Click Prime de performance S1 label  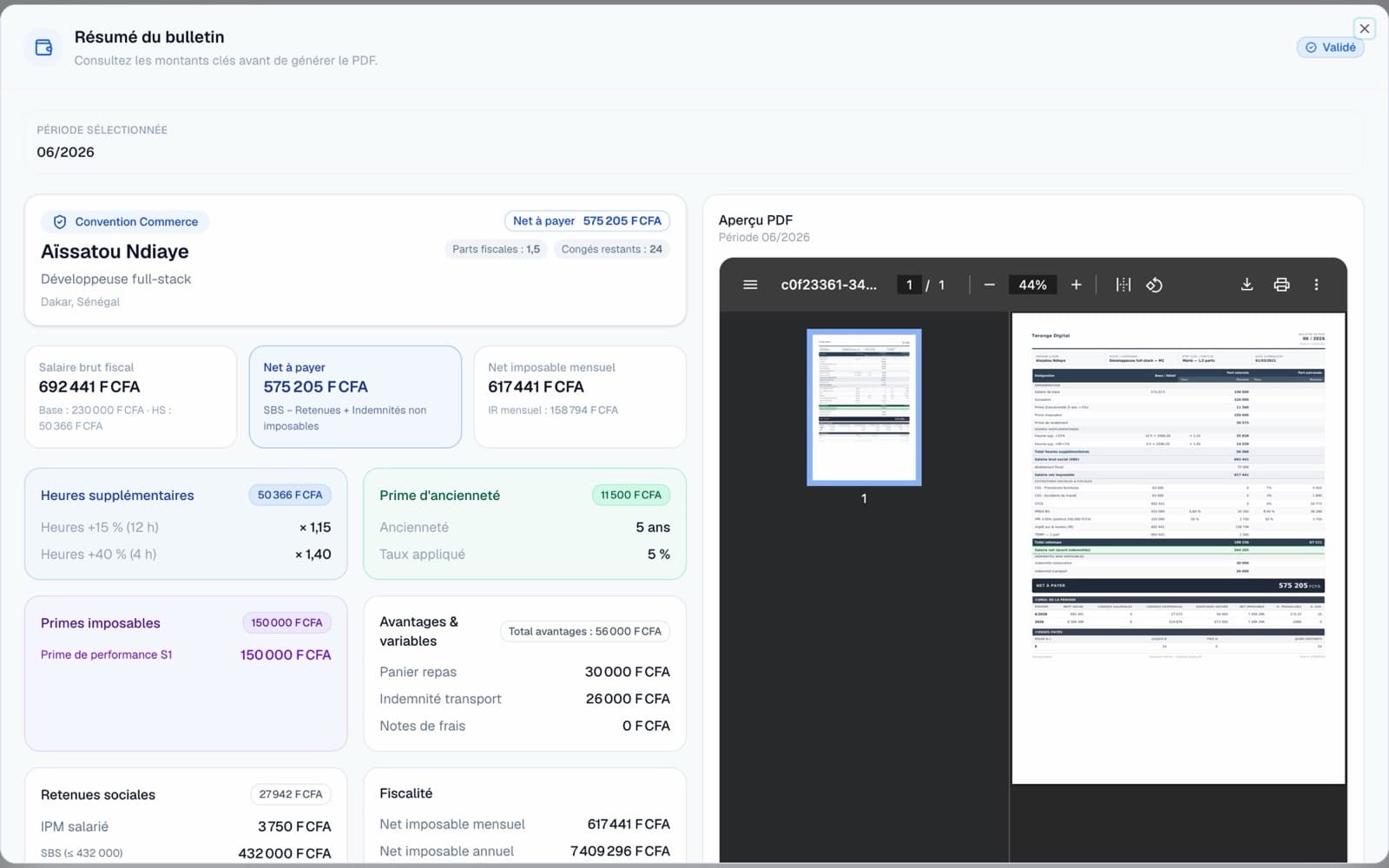(106, 655)
